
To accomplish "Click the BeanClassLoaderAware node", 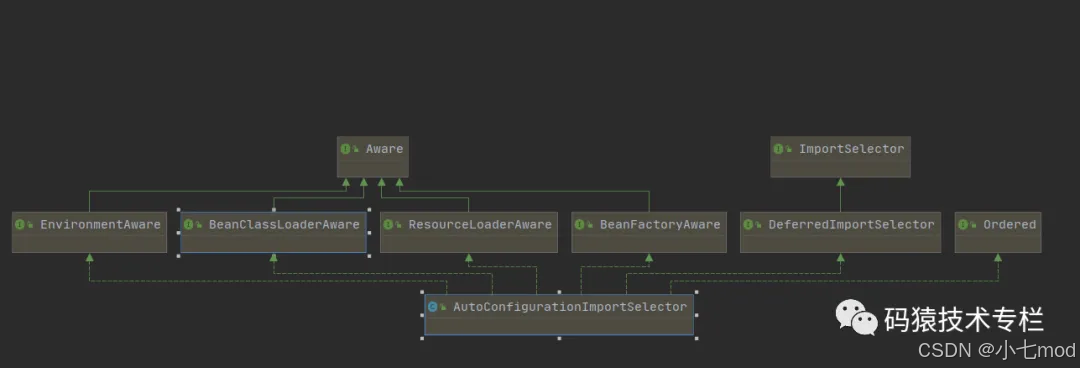I will click(x=273, y=232).
